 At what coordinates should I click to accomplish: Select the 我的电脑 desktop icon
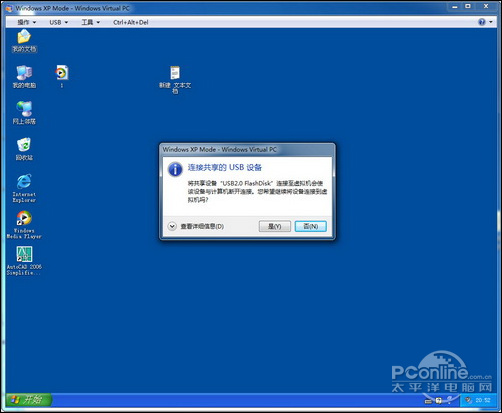coord(24,77)
